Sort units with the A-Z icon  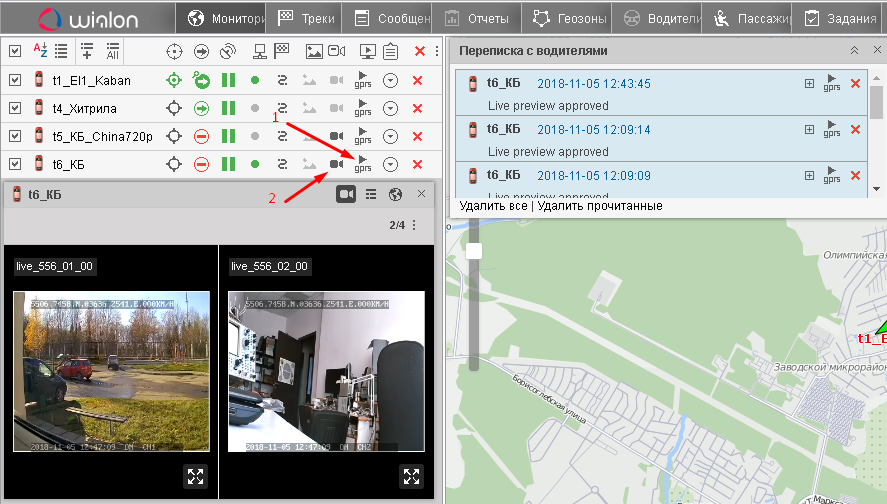point(41,51)
